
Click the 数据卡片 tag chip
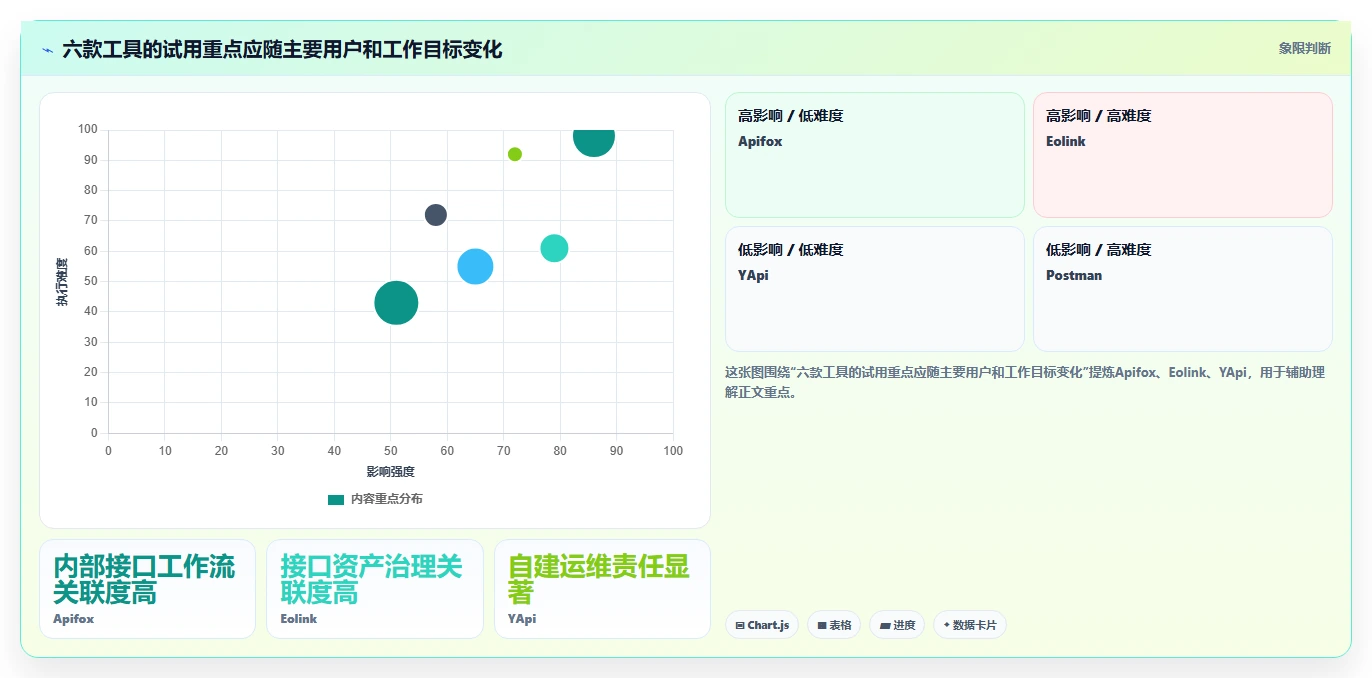[x=970, y=625]
